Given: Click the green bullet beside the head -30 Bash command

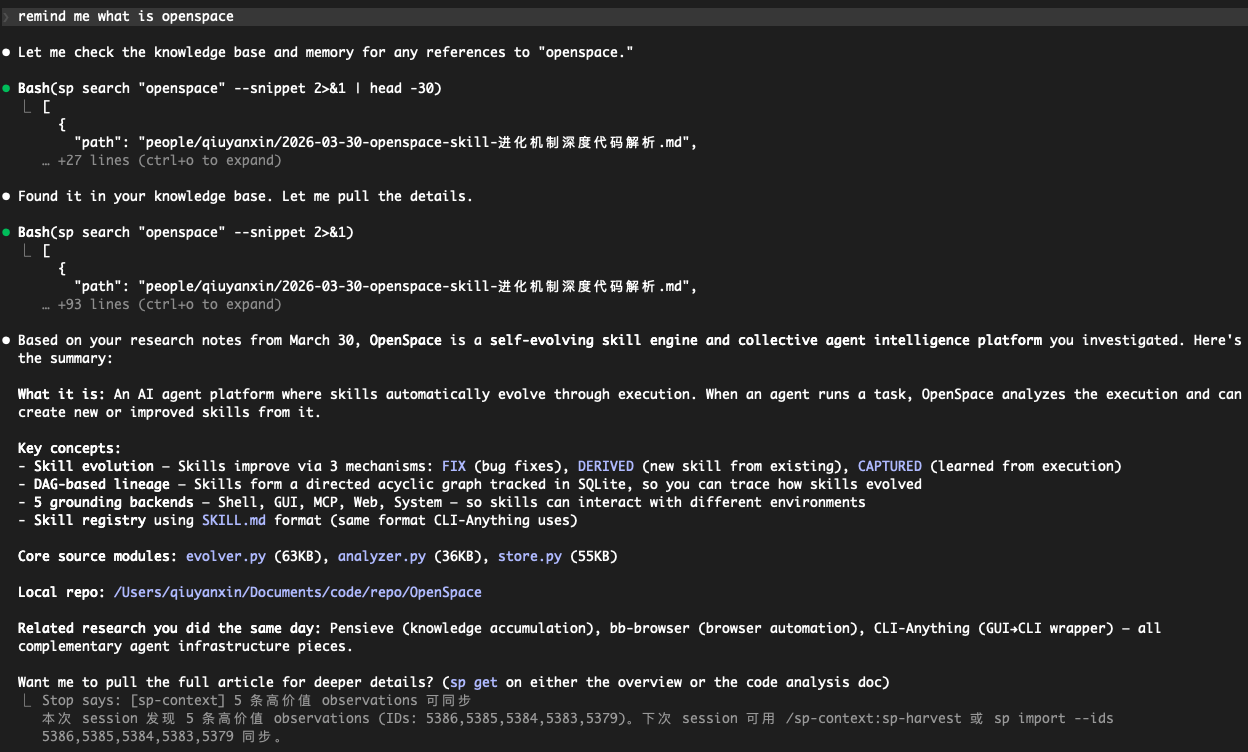Looking at the screenshot, I should pyautogui.click(x=7, y=88).
